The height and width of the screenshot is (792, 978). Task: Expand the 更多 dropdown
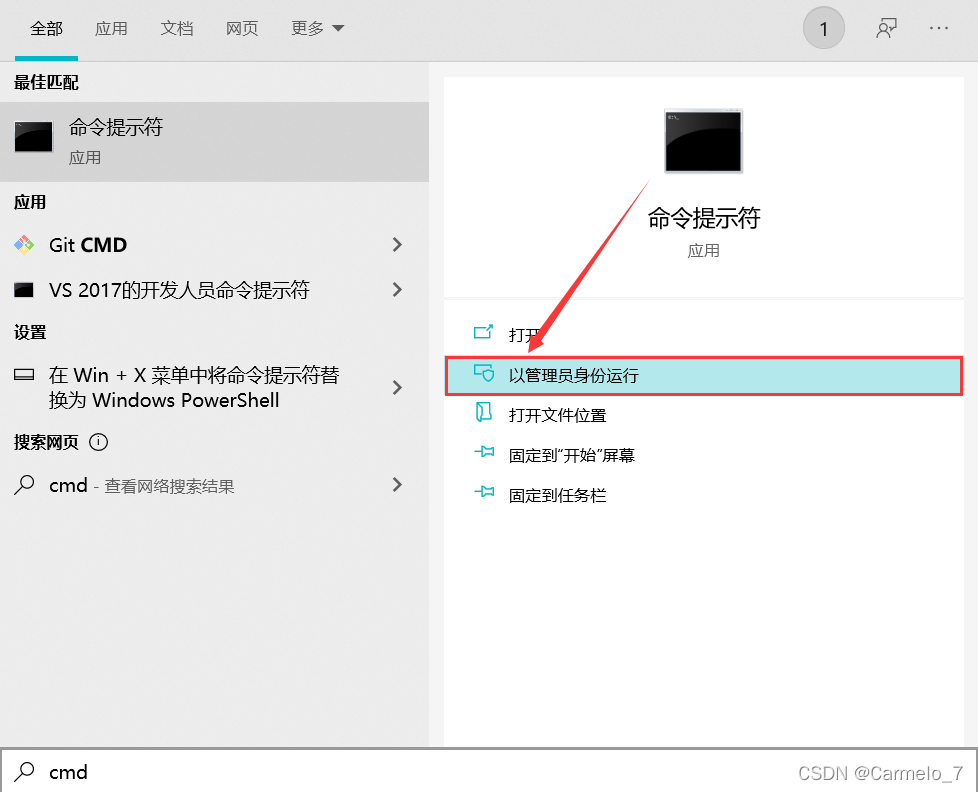click(317, 29)
